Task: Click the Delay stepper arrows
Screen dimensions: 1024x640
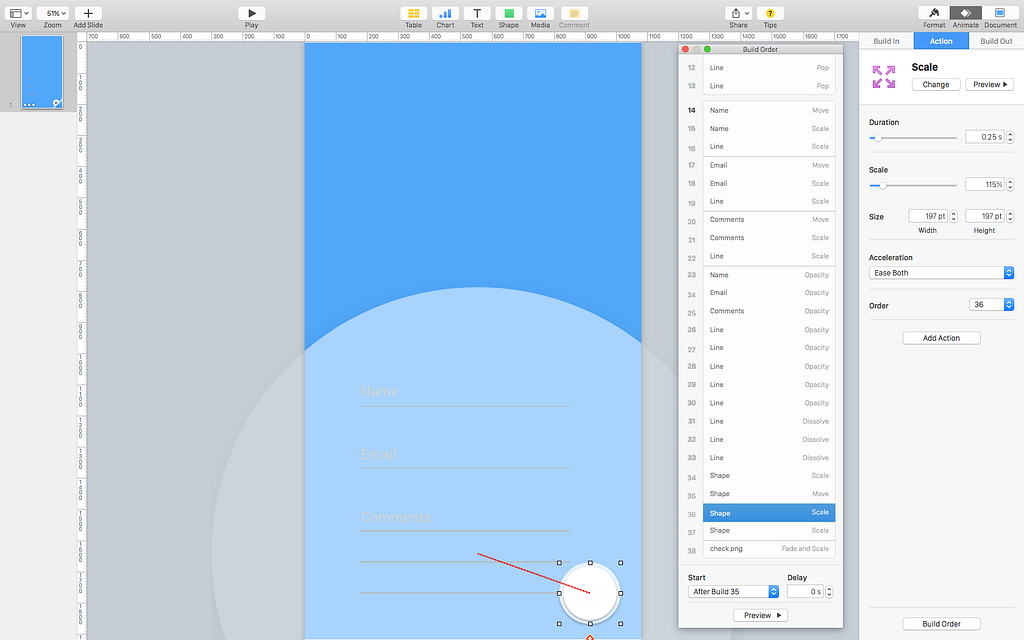Action: (x=829, y=592)
